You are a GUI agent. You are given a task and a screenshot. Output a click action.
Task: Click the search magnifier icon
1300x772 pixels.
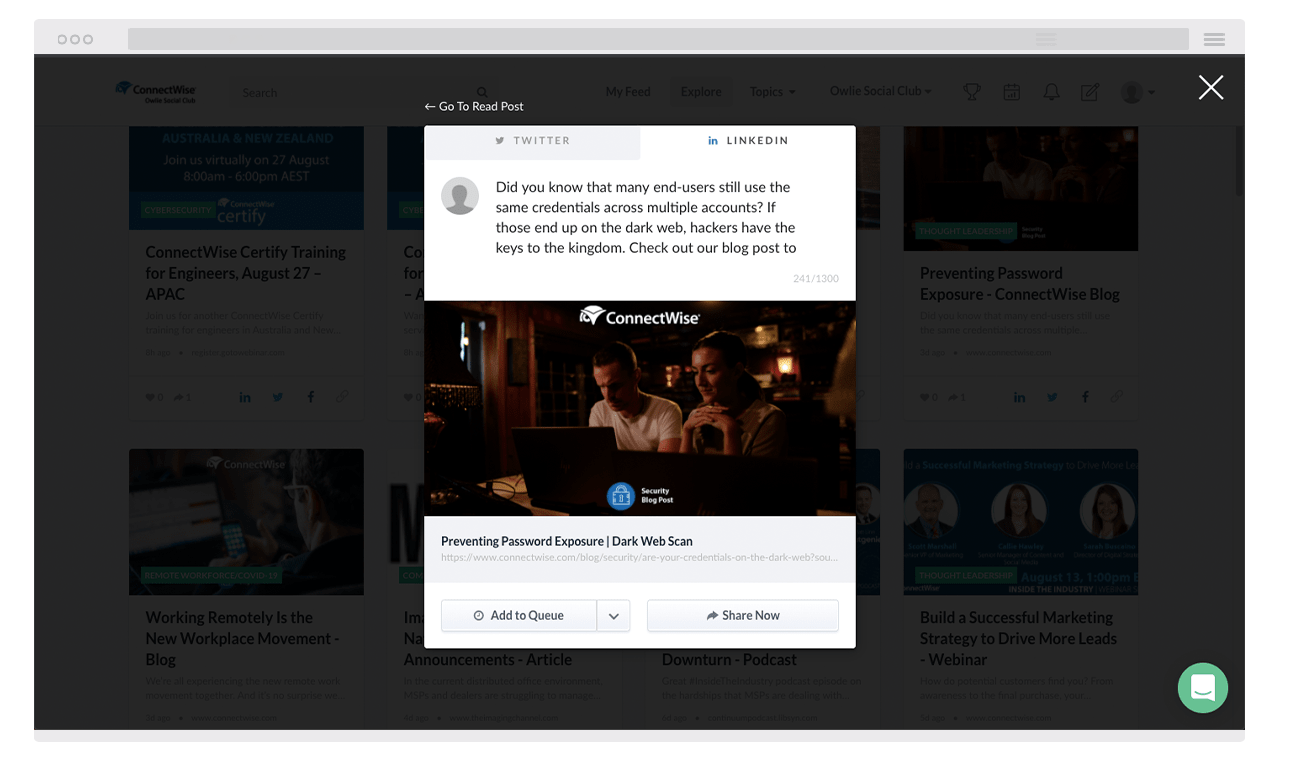tap(482, 92)
